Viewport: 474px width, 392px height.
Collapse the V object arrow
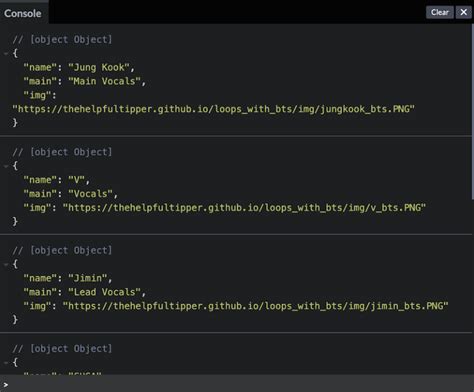click(6, 166)
